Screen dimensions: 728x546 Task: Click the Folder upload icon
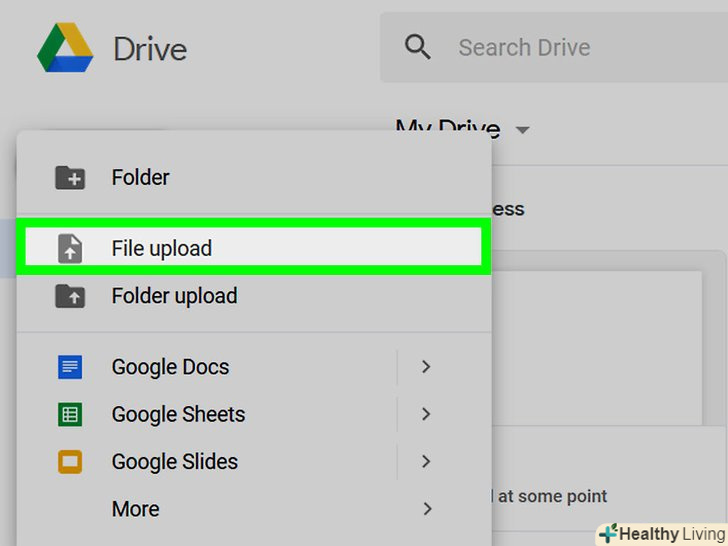70,296
